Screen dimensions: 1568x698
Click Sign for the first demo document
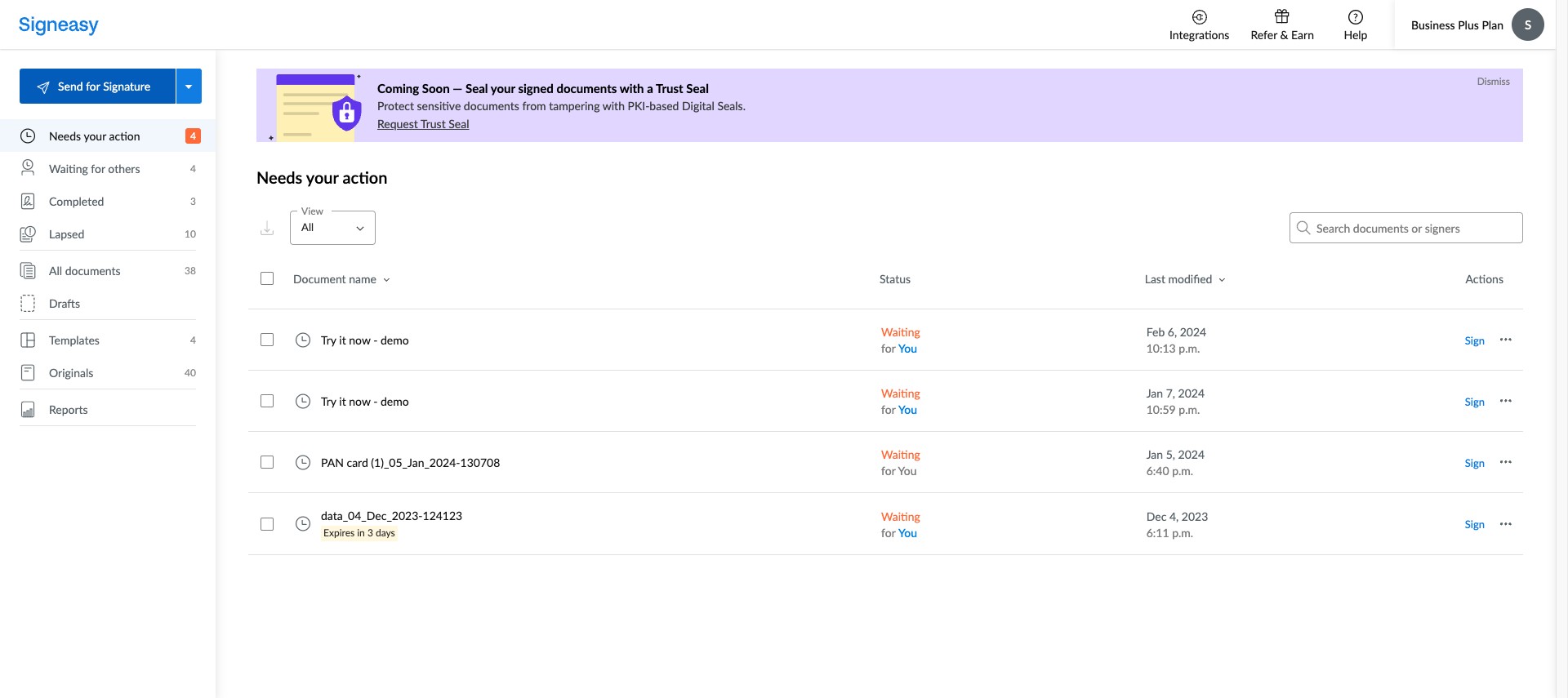point(1474,340)
